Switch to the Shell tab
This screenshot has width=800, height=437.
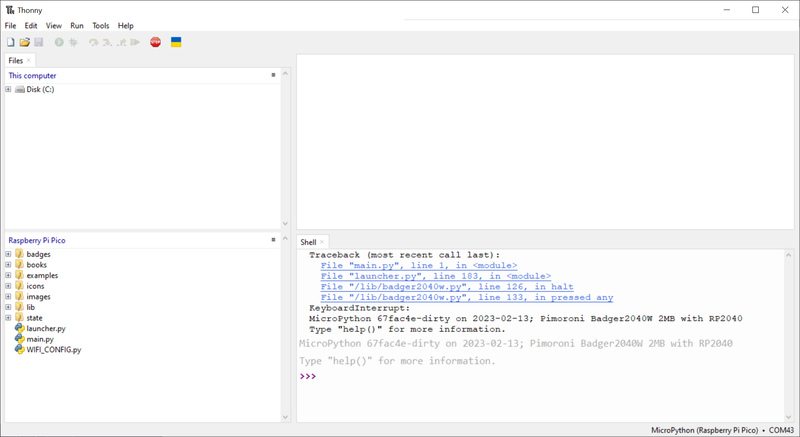click(x=308, y=242)
